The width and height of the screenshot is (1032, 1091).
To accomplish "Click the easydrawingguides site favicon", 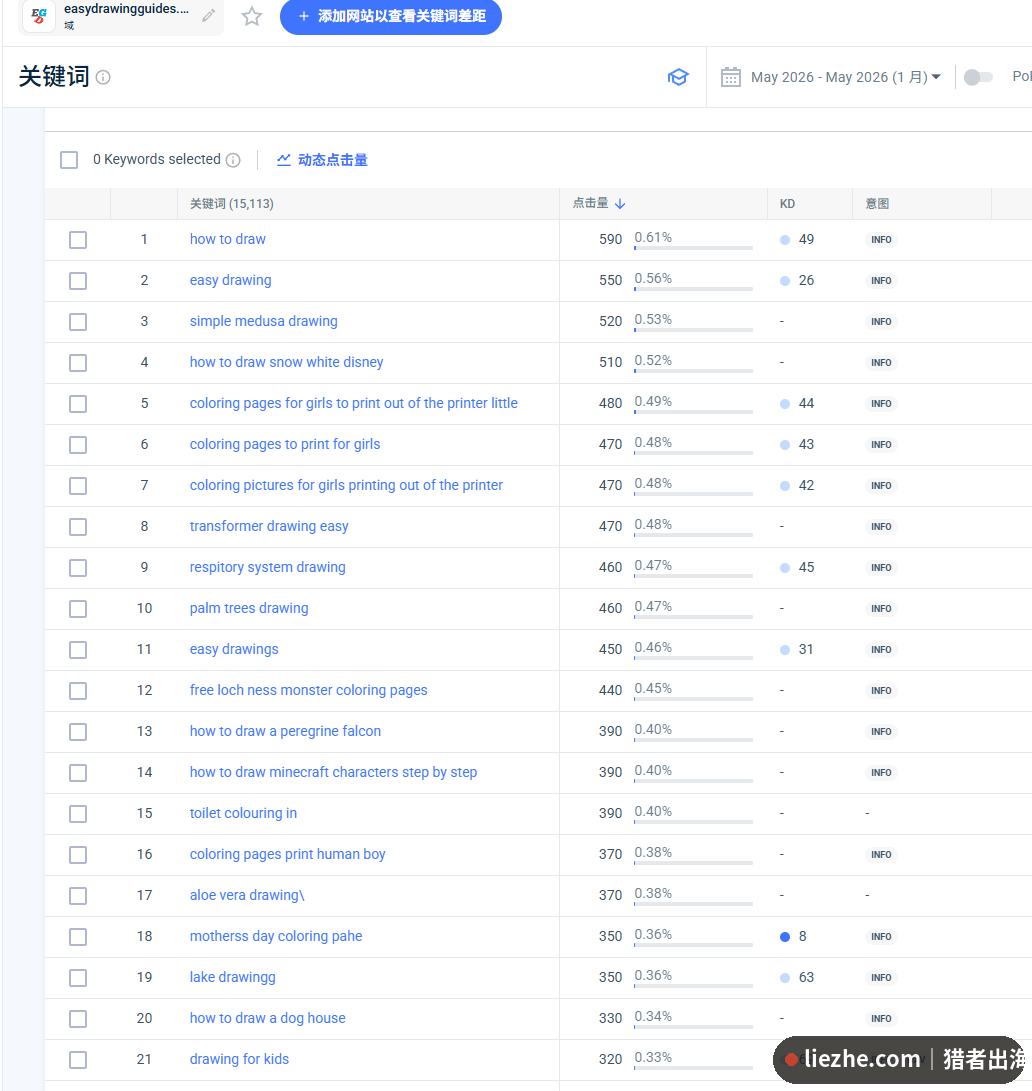I will click(x=39, y=15).
